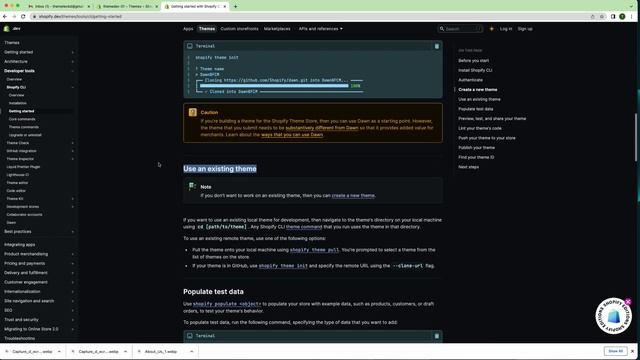640x360 pixels.
Task: Click Show All downloads button
Action: (x=616, y=351)
